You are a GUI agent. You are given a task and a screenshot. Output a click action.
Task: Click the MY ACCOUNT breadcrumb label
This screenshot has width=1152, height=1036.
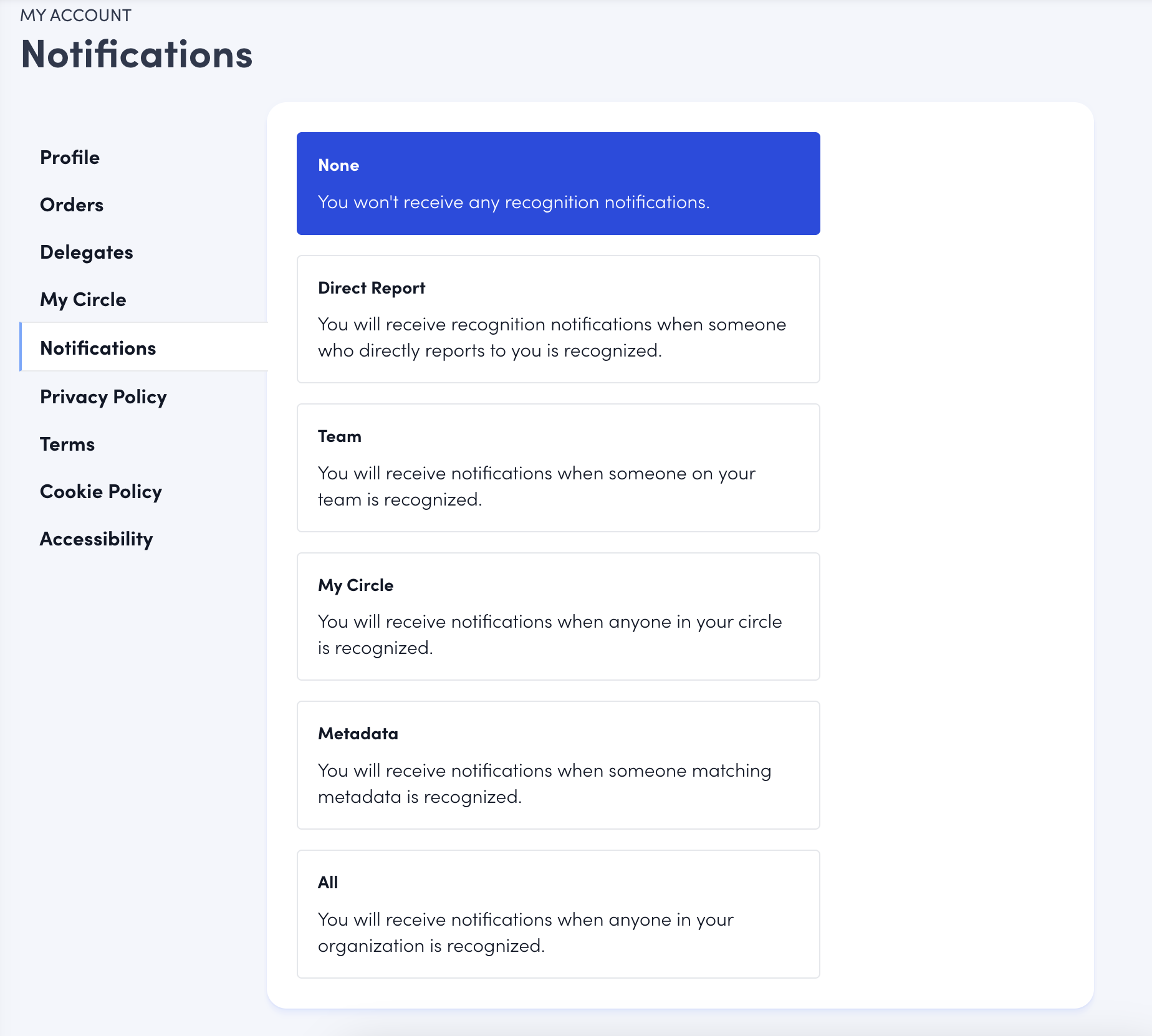[75, 14]
